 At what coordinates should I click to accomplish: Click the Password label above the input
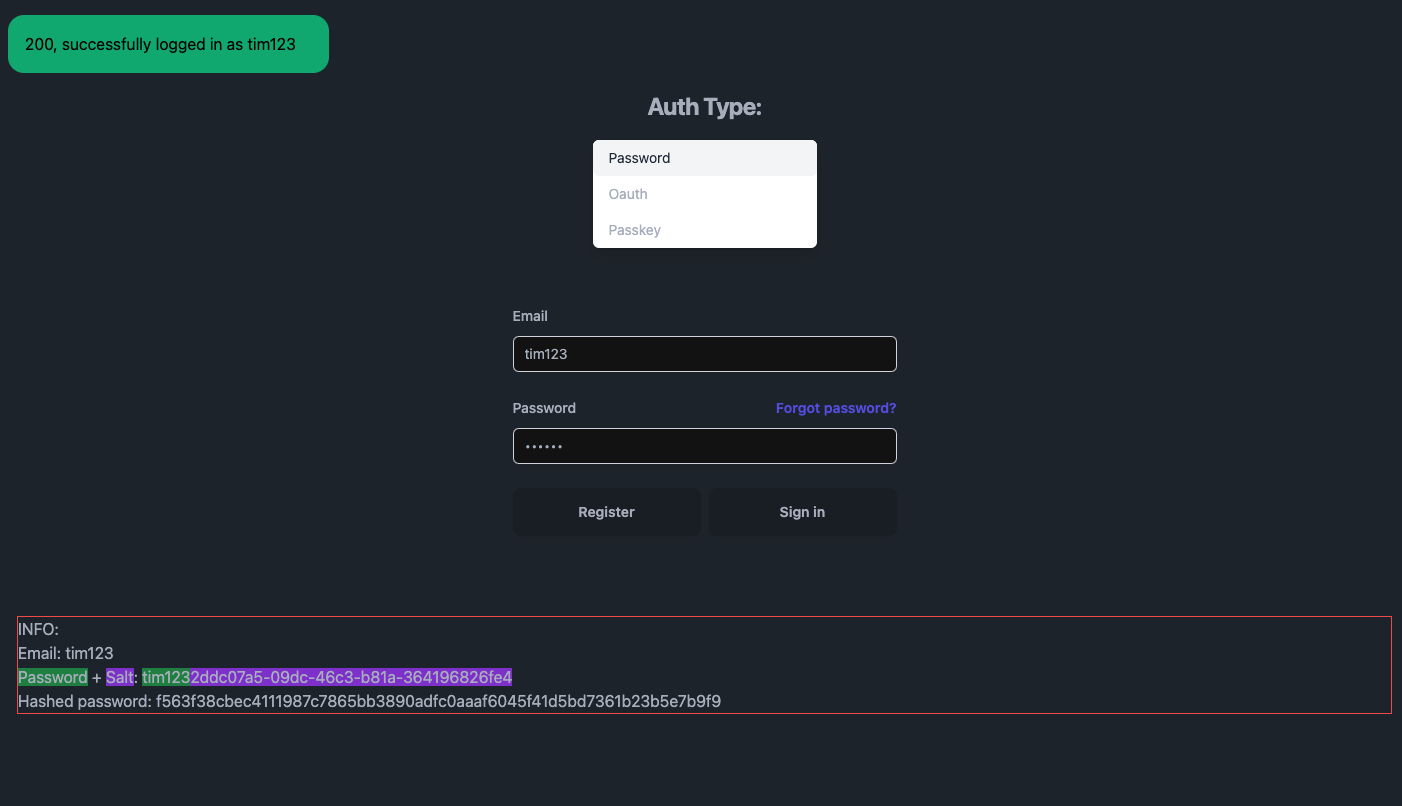(x=544, y=408)
